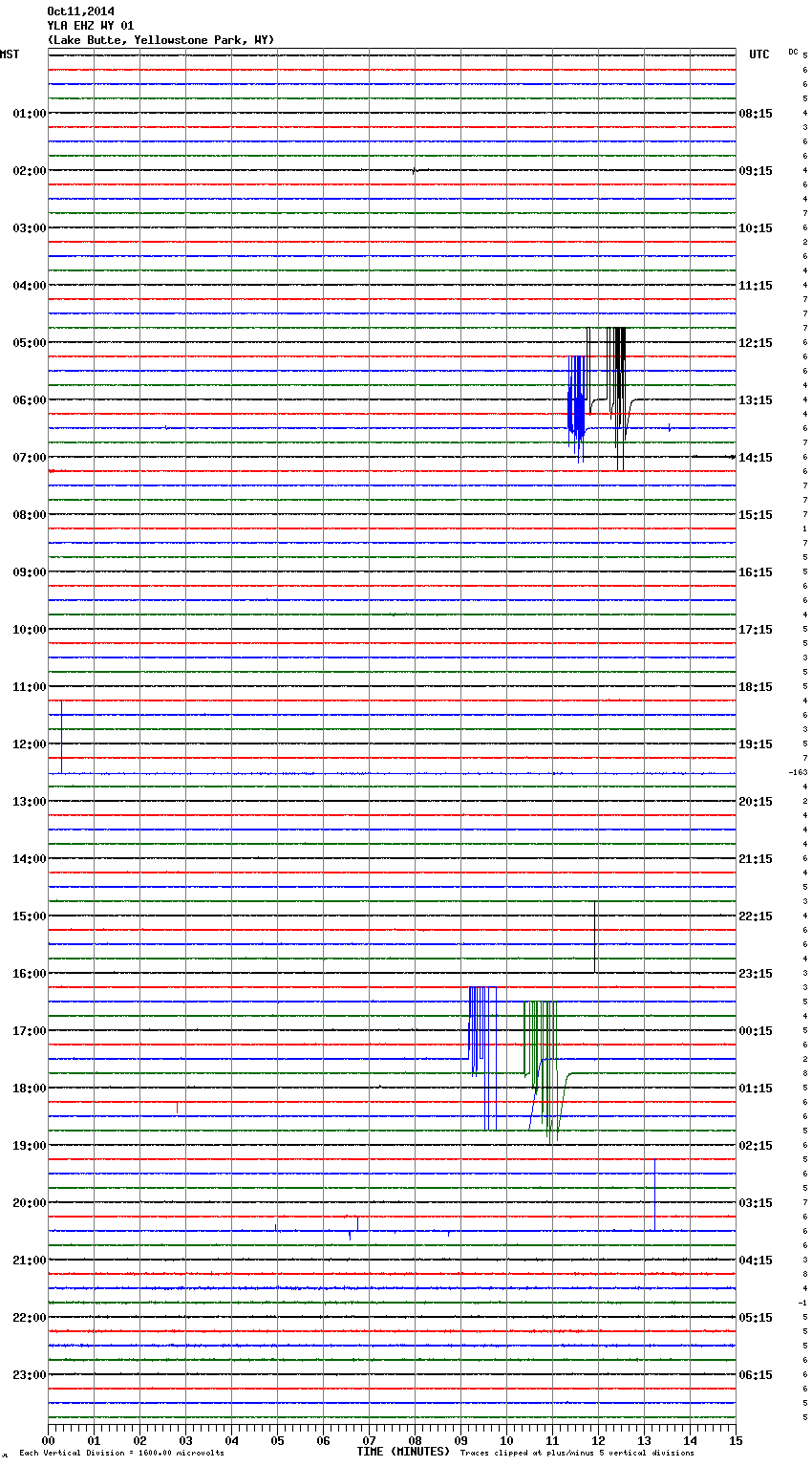Click the 00 minute tick label
812x1466 pixels.
49,1440
